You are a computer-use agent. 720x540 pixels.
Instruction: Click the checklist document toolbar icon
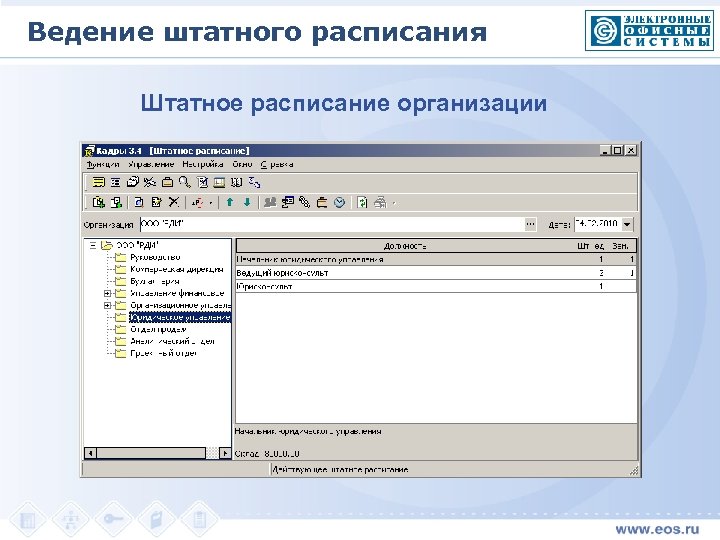click(x=202, y=182)
